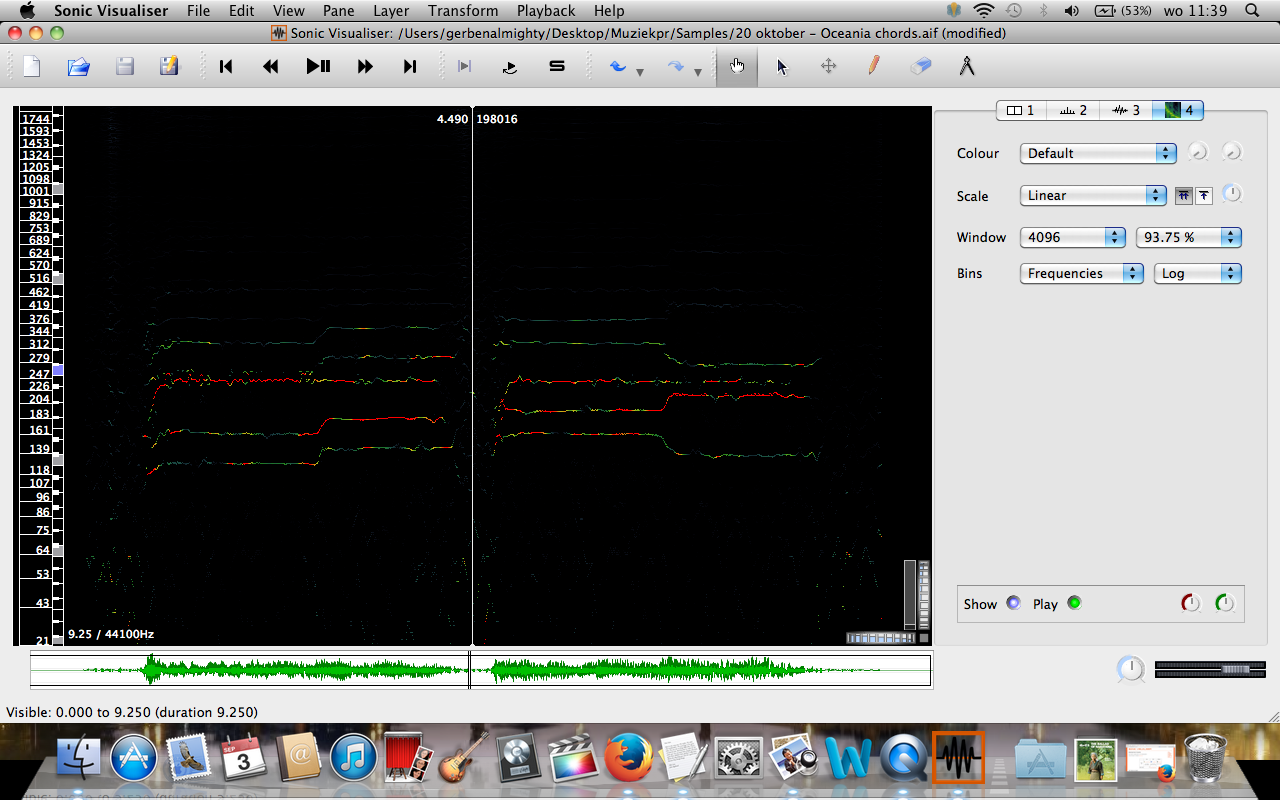Click the waveform overview strip
Viewport: 1280px width, 800px height.
coord(481,670)
